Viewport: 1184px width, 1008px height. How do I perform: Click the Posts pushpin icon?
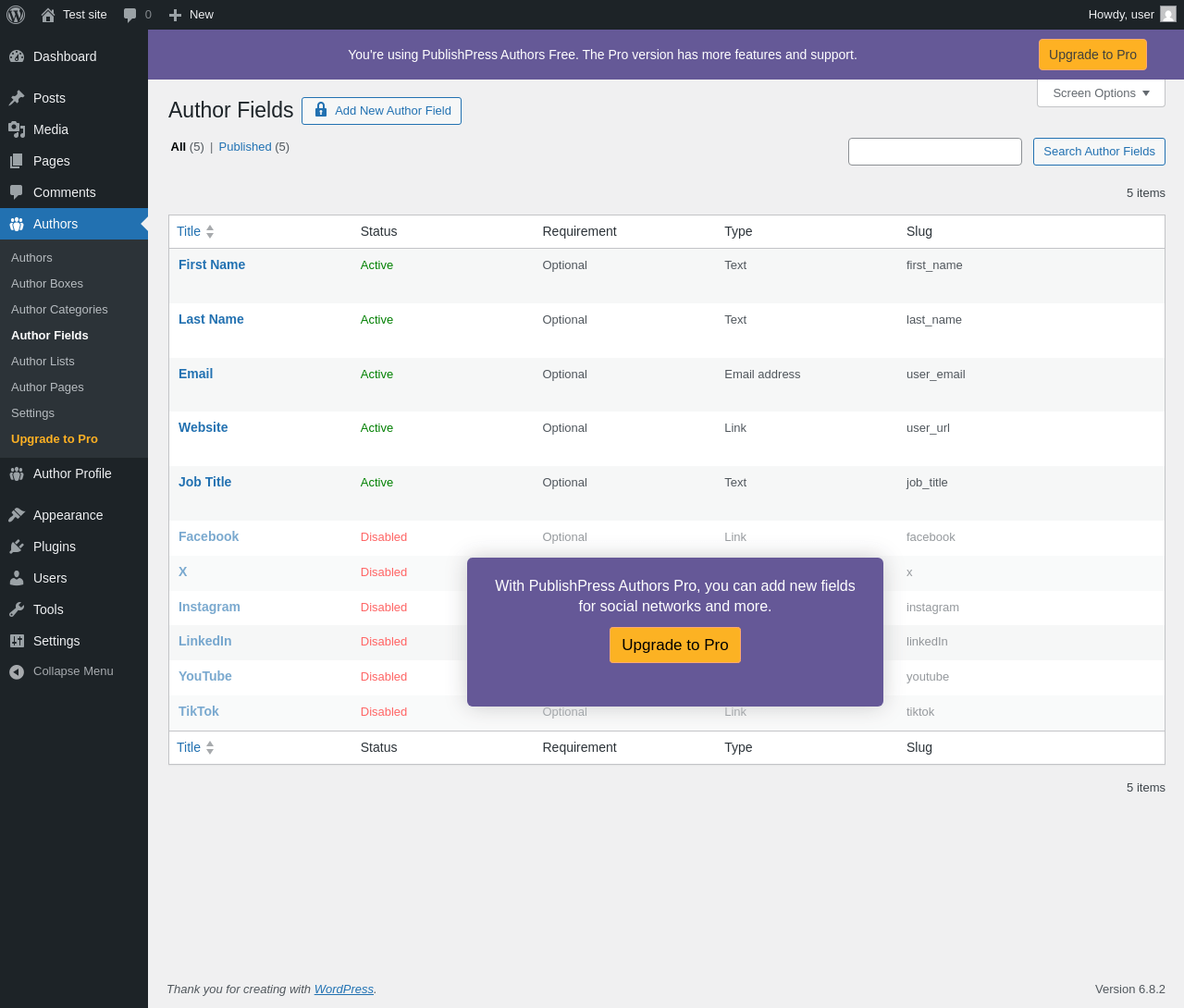point(17,98)
